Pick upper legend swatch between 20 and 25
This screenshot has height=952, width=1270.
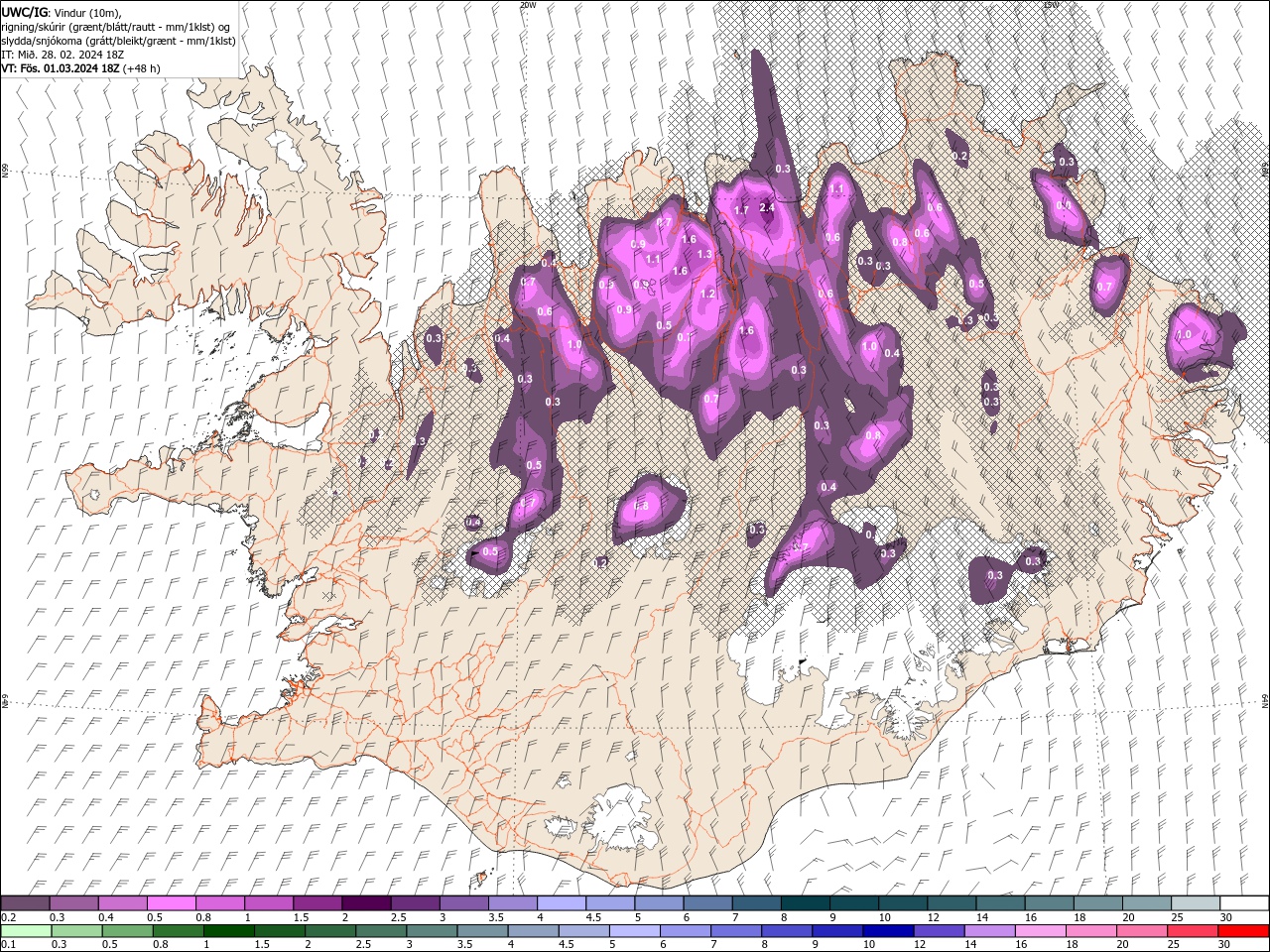point(1147,903)
